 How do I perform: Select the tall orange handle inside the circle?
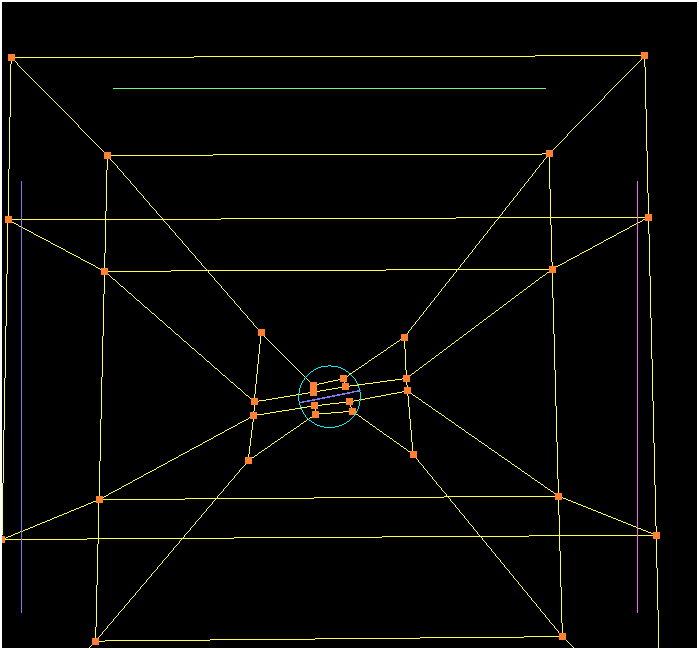[x=313, y=387]
